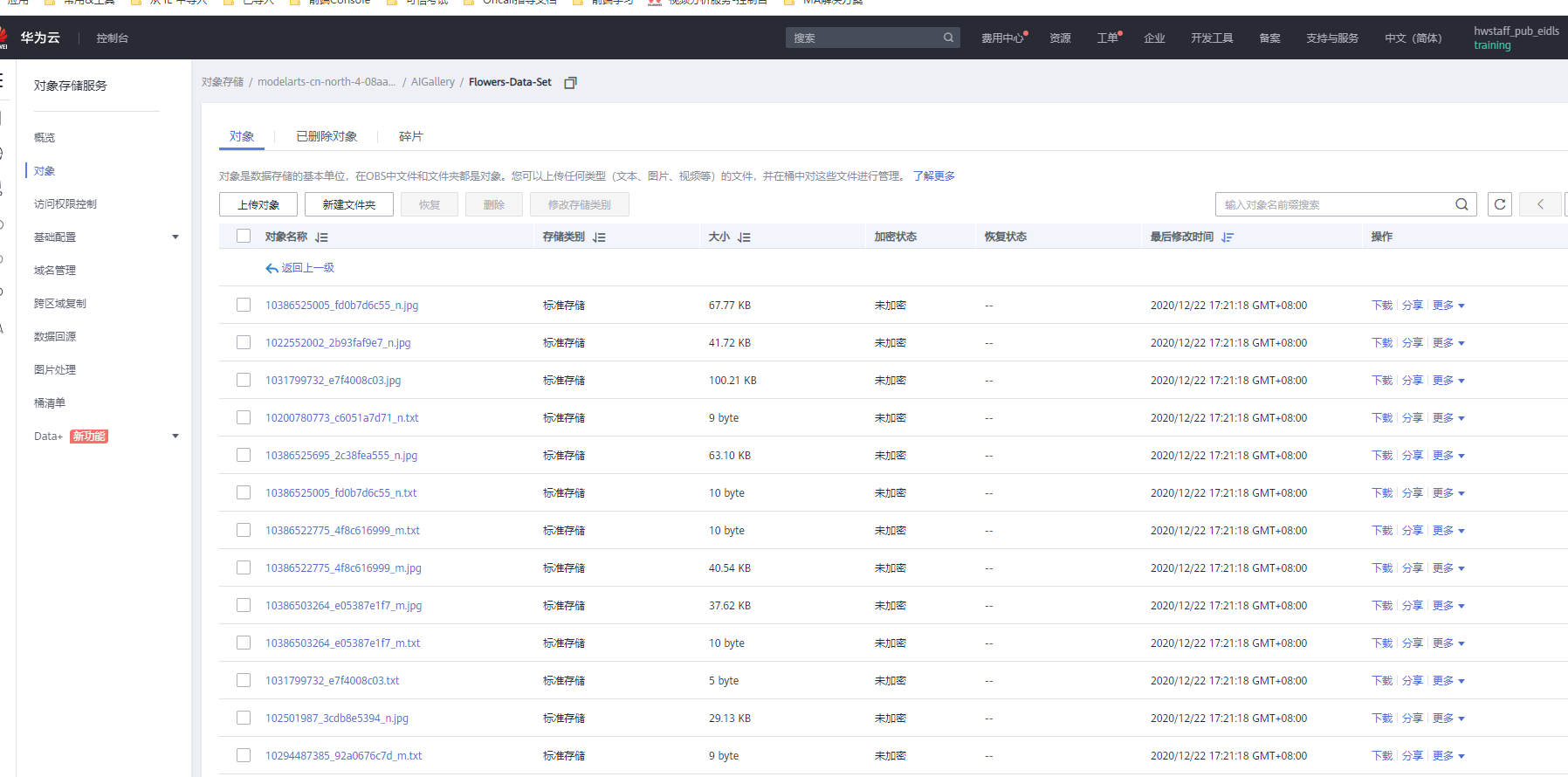Select the 10386525695_2c38fea555_n.jpg row checkbox
This screenshot has width=1568, height=777.
244,455
